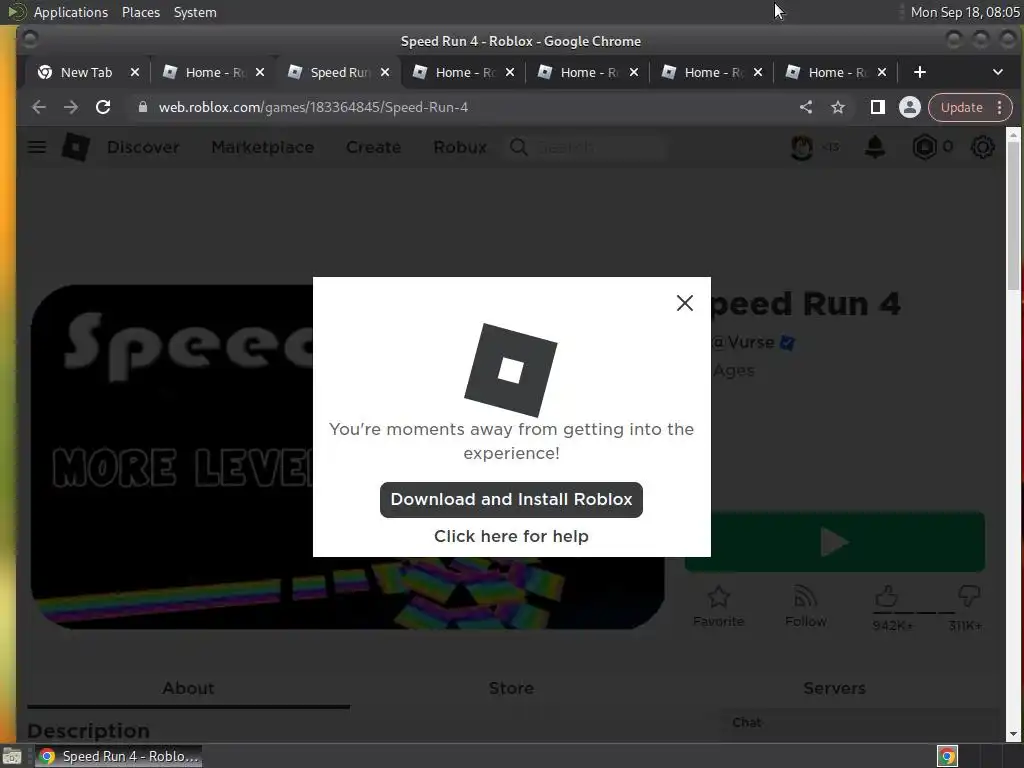Open creator @Vurse profile link
Screen dimensions: 1024x768
(744, 342)
